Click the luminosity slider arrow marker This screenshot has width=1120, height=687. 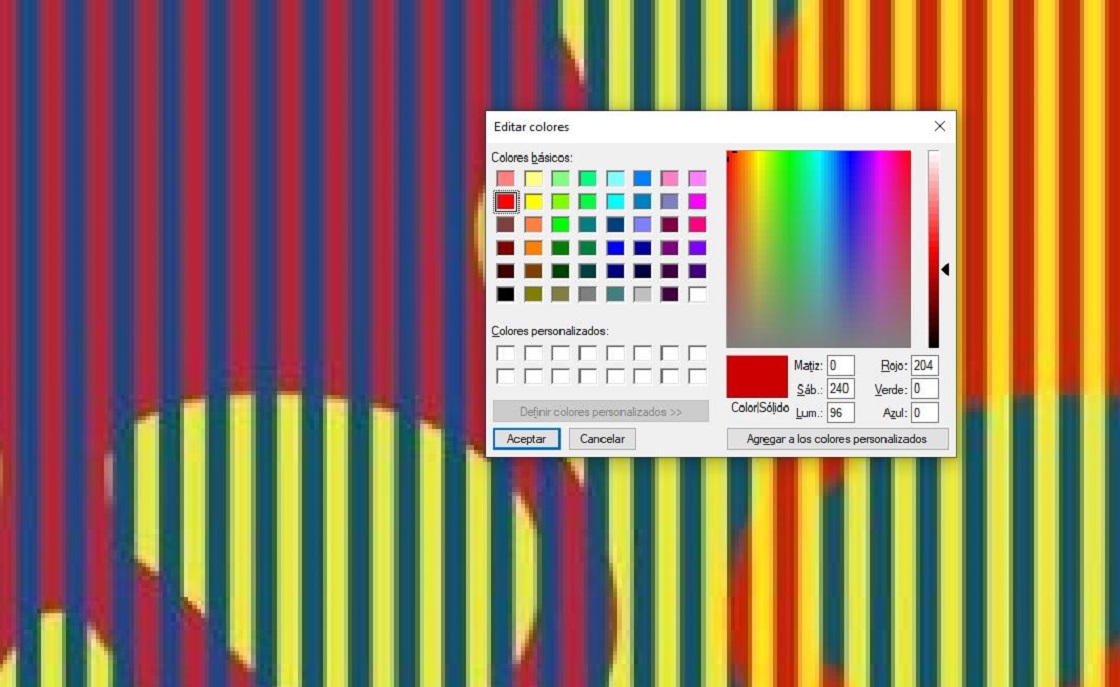pos(945,269)
